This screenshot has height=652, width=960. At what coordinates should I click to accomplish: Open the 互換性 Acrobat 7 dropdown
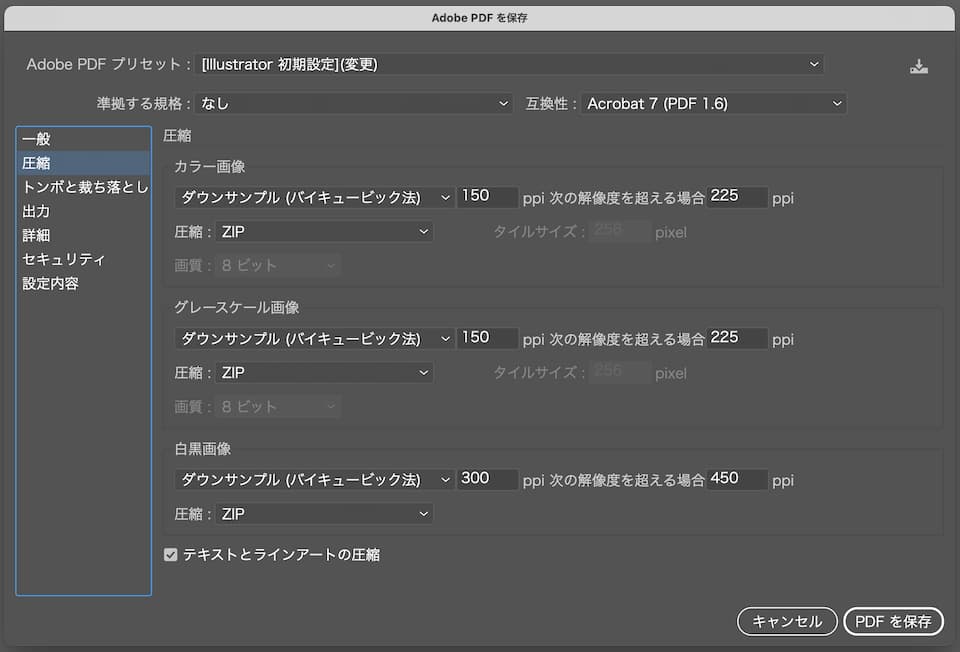point(714,104)
